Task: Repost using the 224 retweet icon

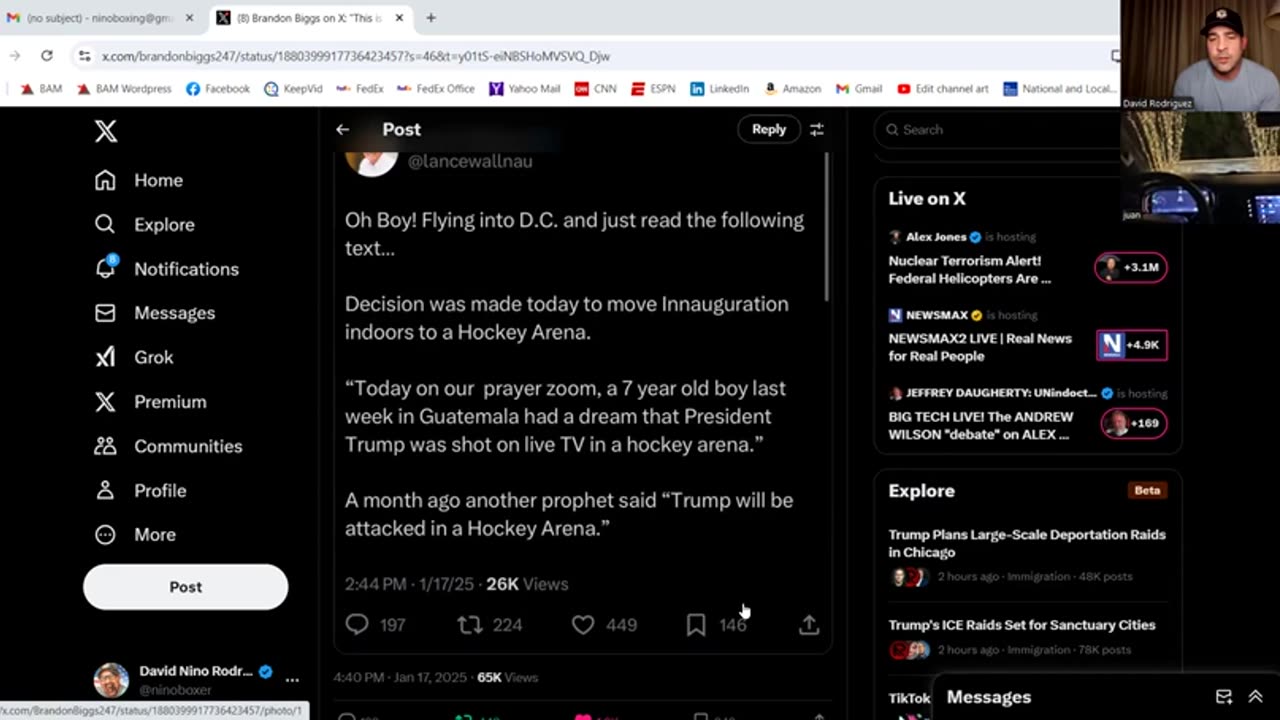Action: point(469,625)
